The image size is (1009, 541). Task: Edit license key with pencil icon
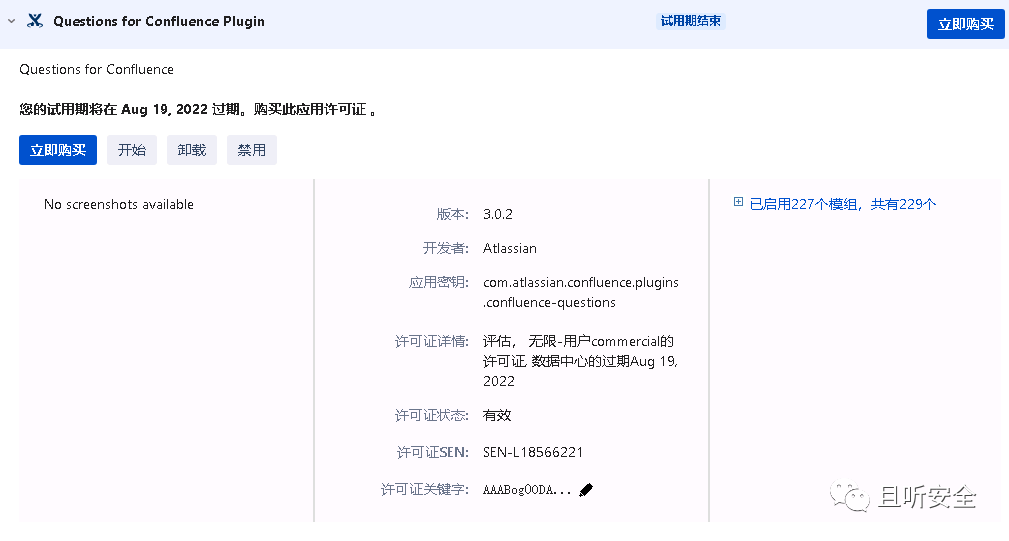click(586, 490)
